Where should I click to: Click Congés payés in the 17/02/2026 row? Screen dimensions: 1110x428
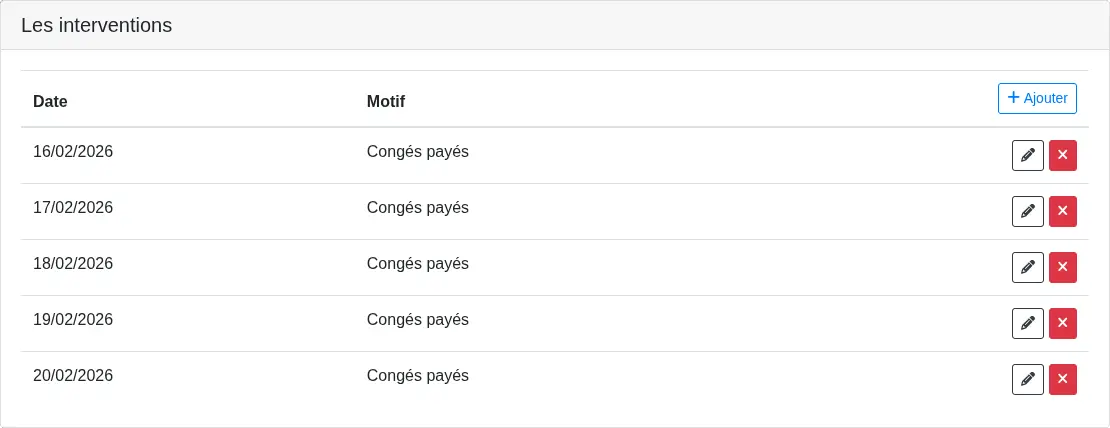[417, 208]
